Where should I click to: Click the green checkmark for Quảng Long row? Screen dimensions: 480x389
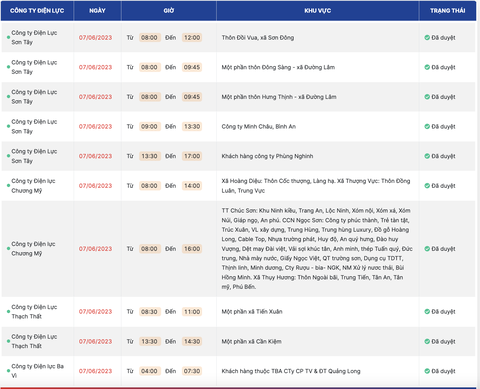[x=427, y=371]
